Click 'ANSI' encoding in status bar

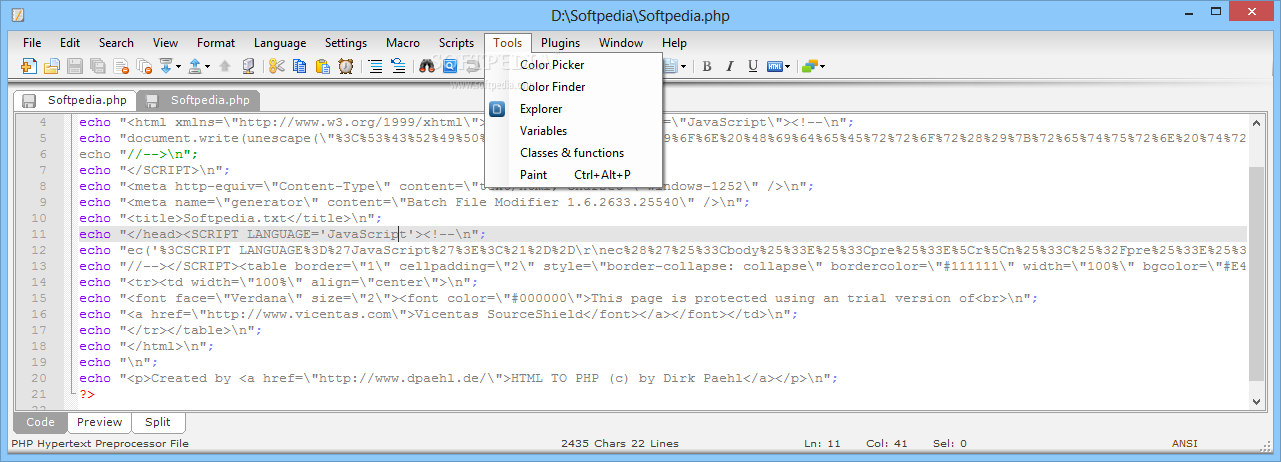1185,443
